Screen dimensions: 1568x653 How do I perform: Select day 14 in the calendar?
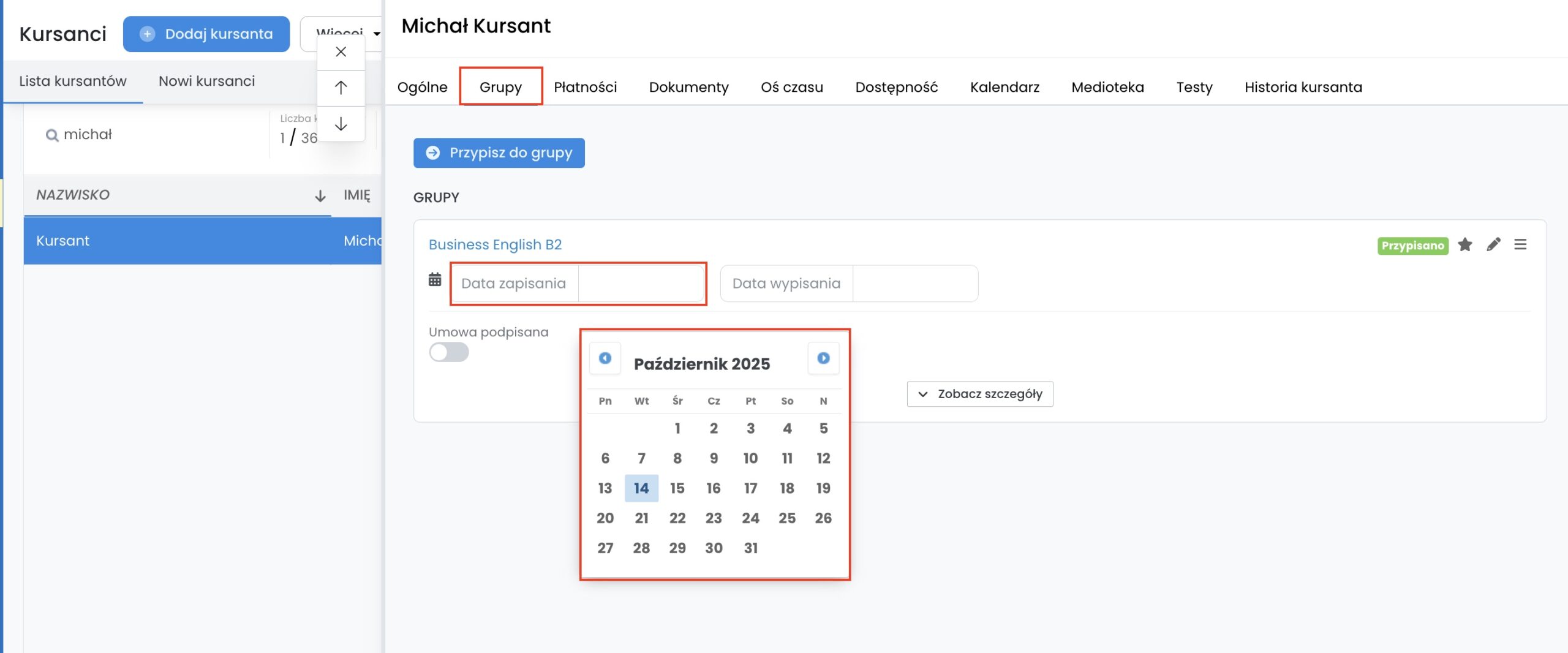pyautogui.click(x=641, y=488)
